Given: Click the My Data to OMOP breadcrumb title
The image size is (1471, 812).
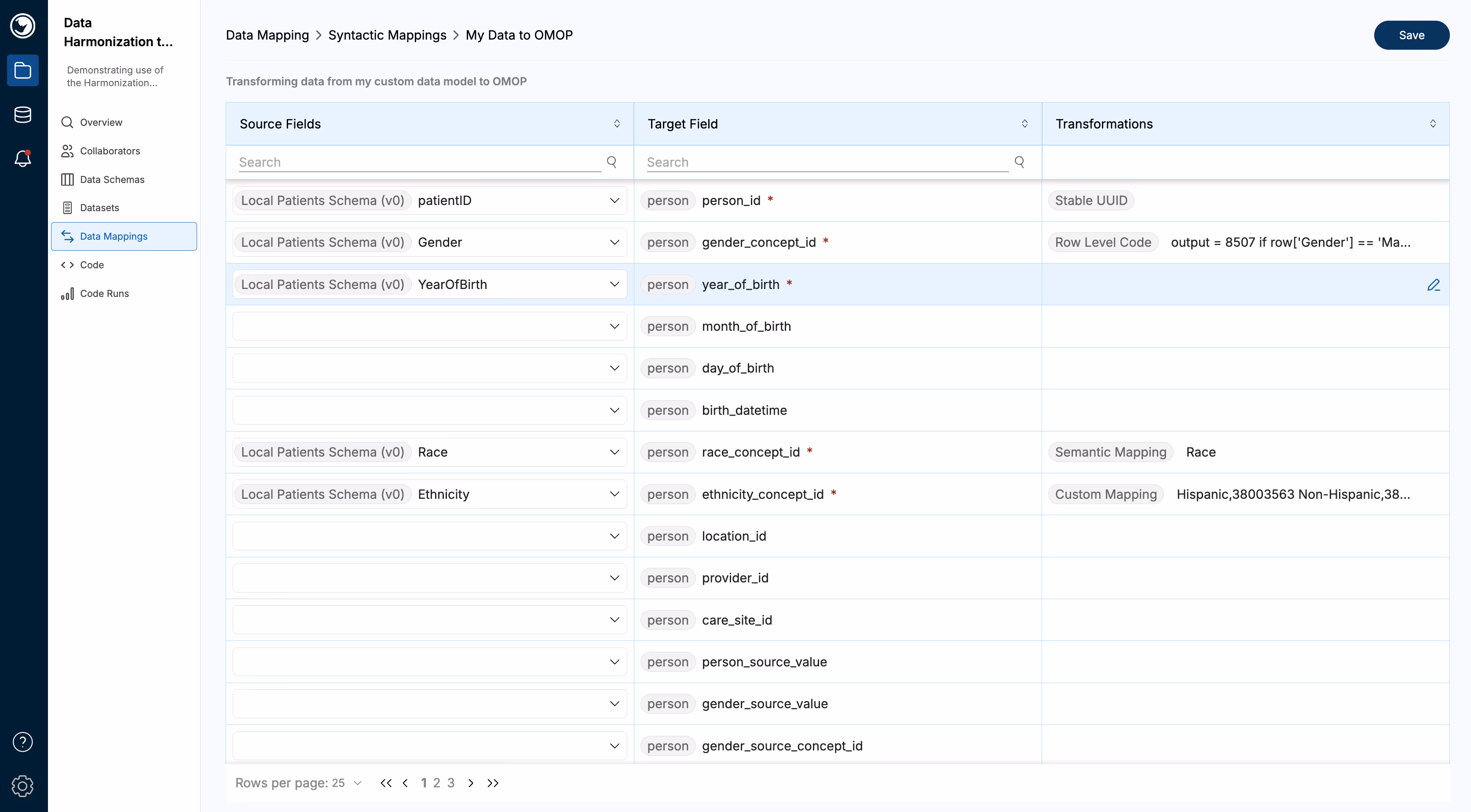Looking at the screenshot, I should pos(519,35).
